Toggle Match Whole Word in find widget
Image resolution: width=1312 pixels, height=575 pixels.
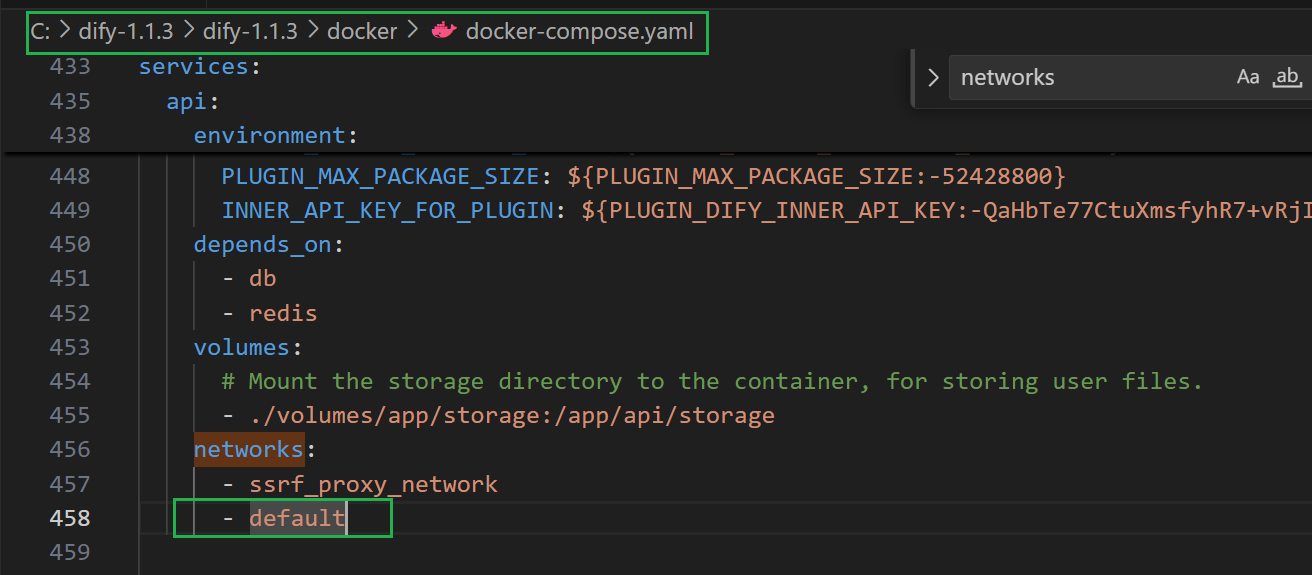pyautogui.click(x=1287, y=77)
